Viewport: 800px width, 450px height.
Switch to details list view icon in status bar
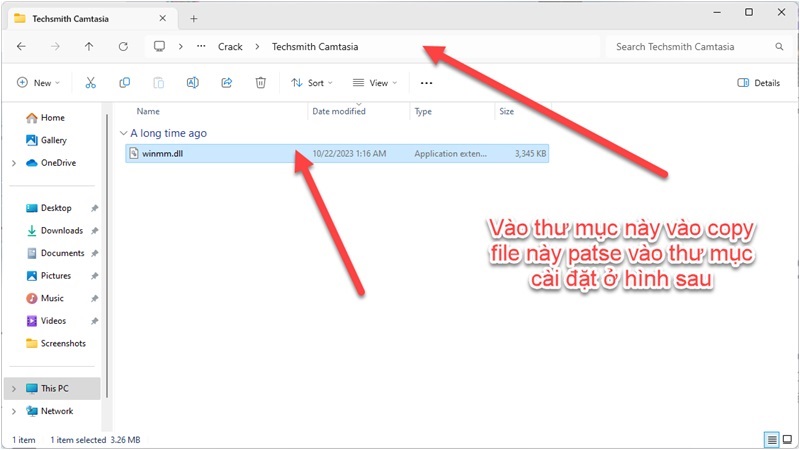(772, 439)
